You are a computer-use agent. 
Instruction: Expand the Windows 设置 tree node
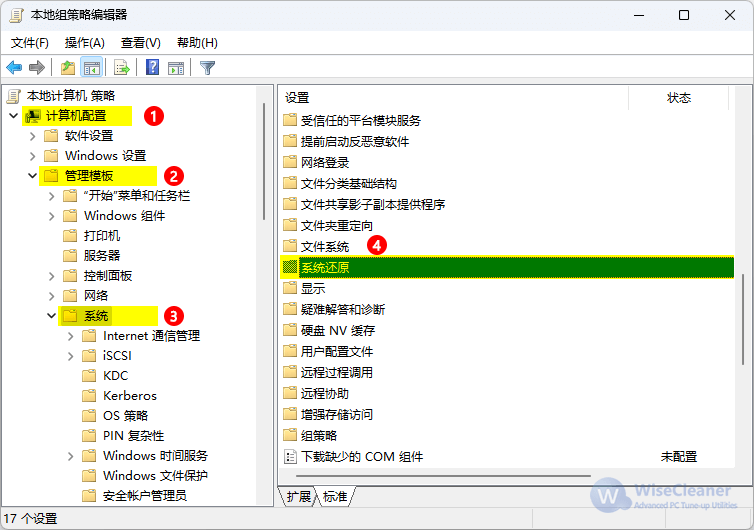coord(32,156)
